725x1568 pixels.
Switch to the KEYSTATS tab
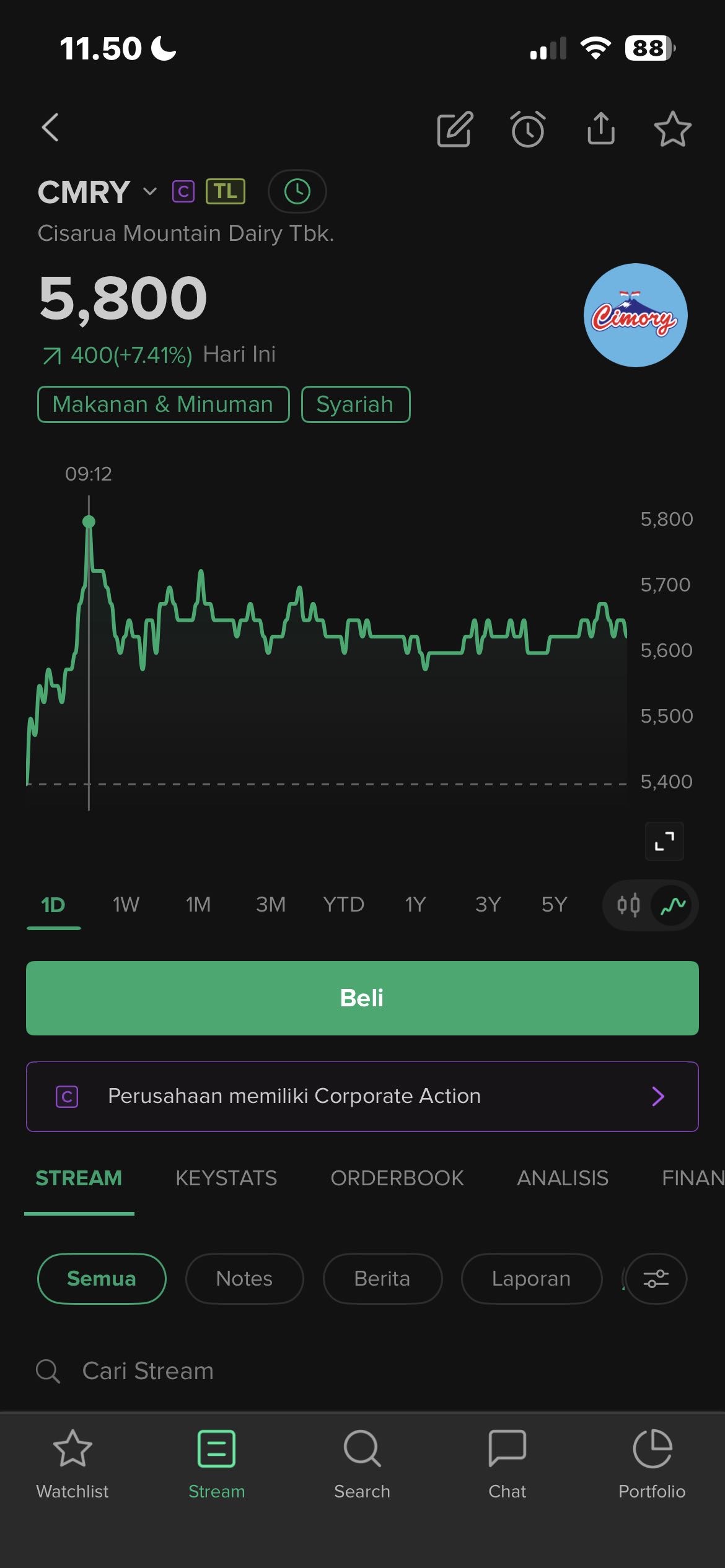click(x=226, y=1178)
